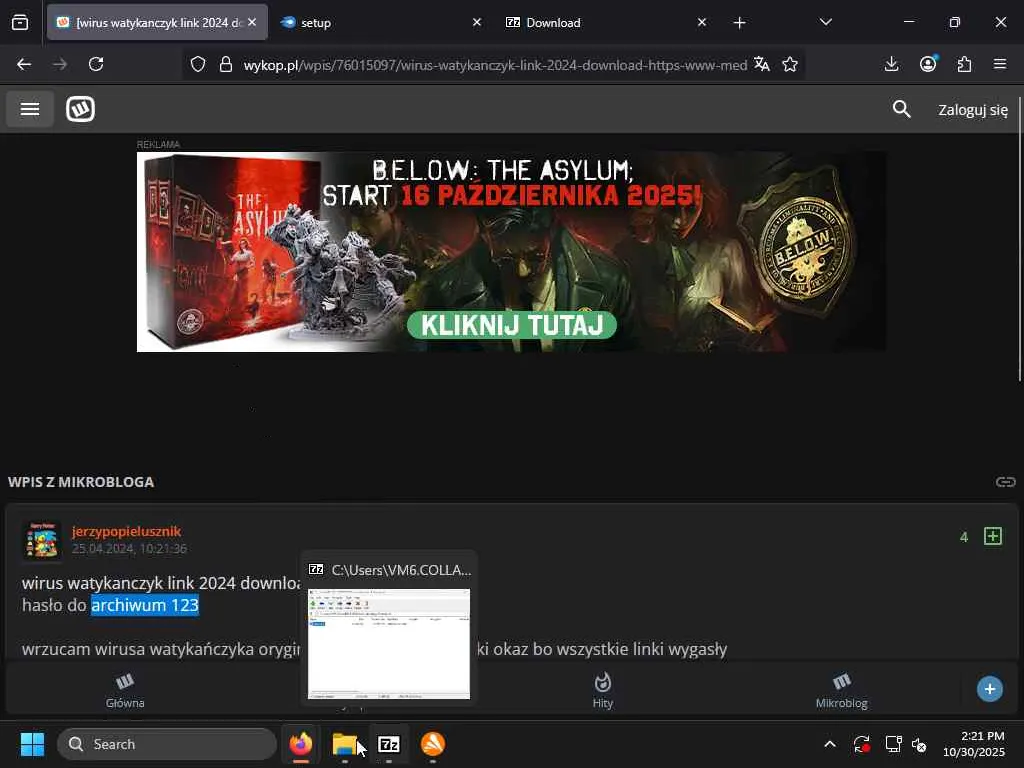This screenshot has height=768, width=1024.
Task: Open 'Hity' in bottom navigation
Action: (x=602, y=691)
